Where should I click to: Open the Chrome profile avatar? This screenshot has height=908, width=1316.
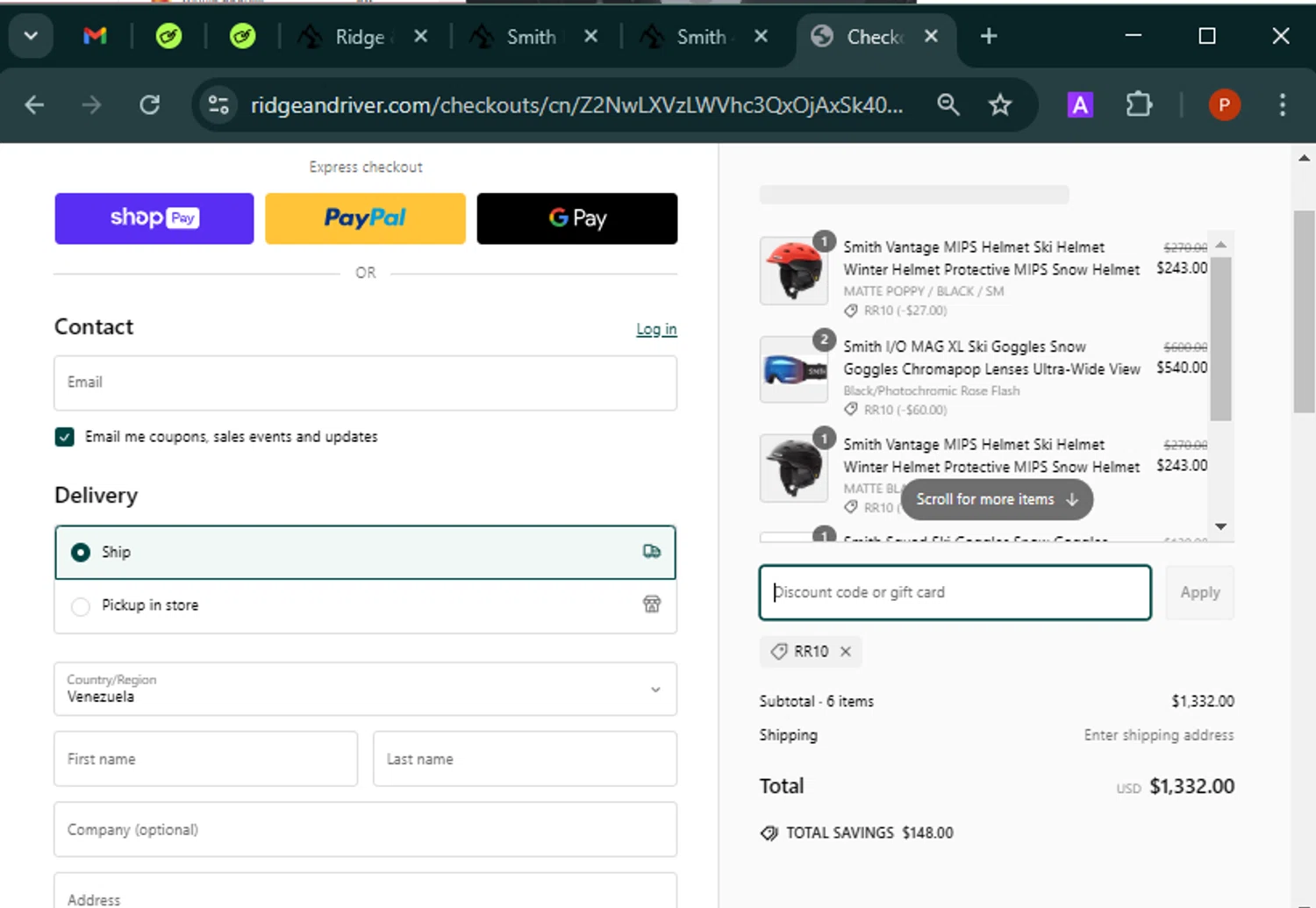coord(1224,105)
